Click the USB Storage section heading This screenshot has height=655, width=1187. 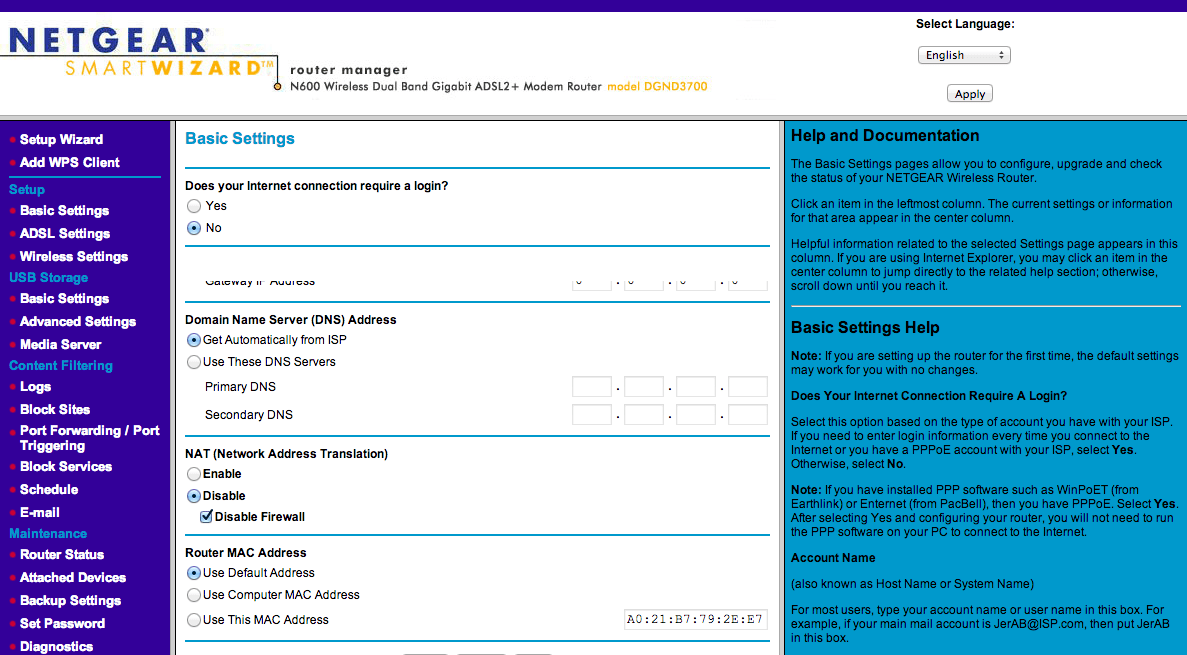48,277
